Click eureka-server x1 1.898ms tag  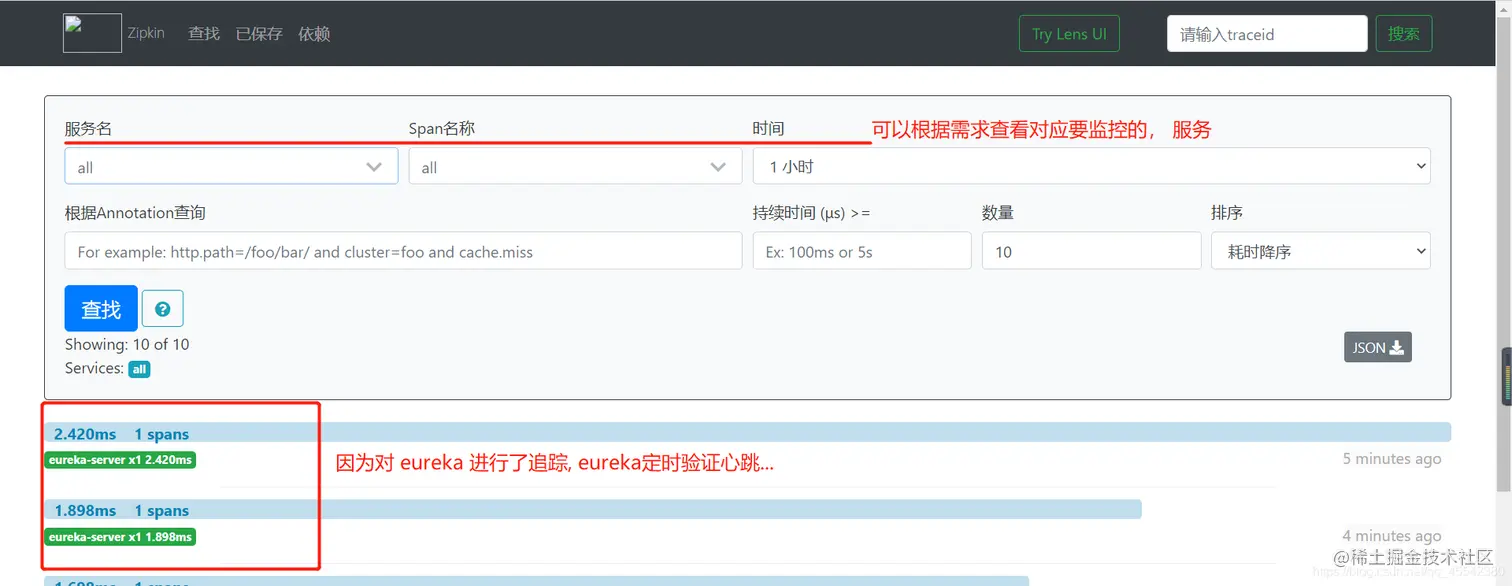click(x=120, y=537)
